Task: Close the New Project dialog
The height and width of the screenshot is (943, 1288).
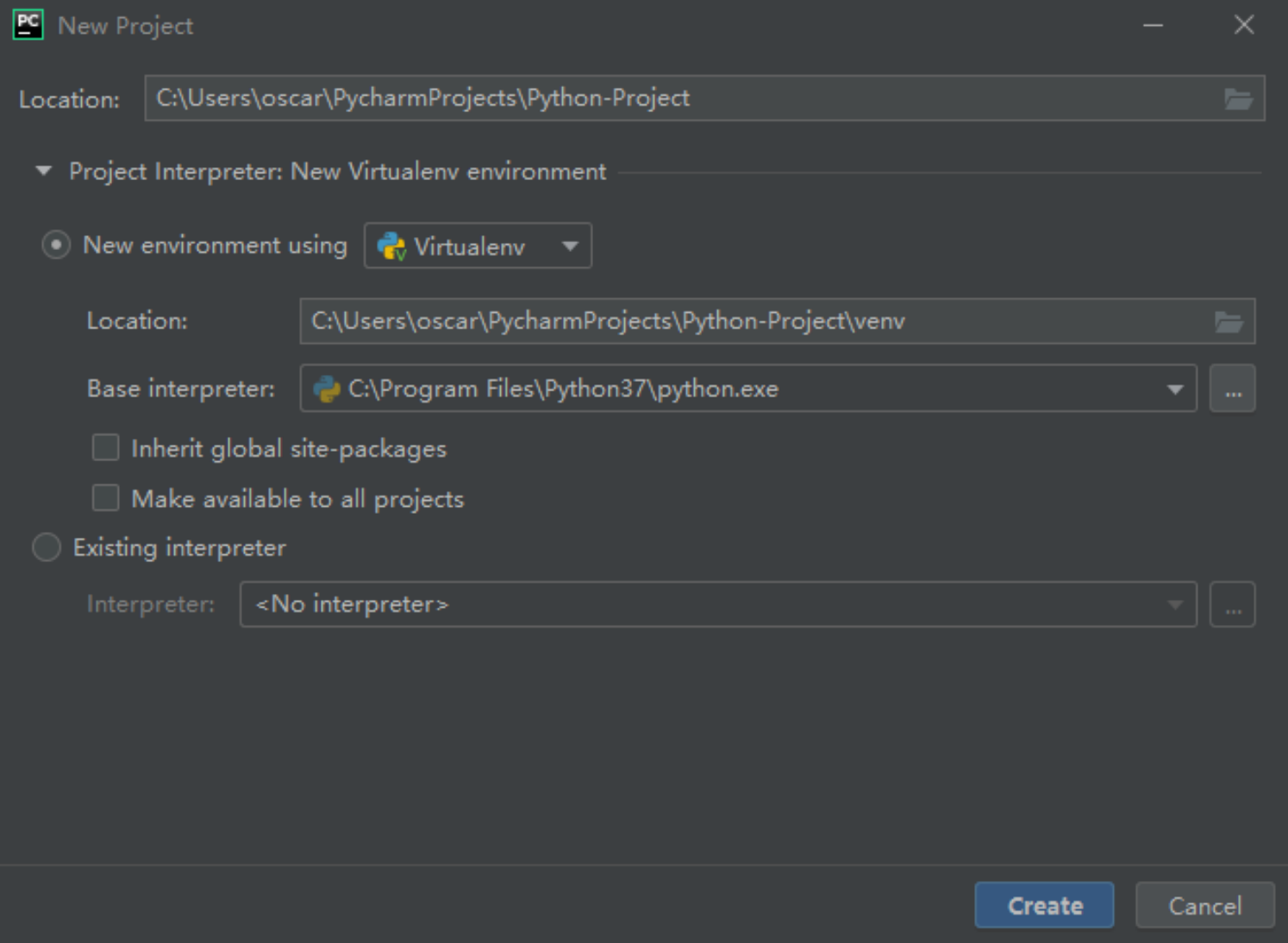Action: [1244, 26]
